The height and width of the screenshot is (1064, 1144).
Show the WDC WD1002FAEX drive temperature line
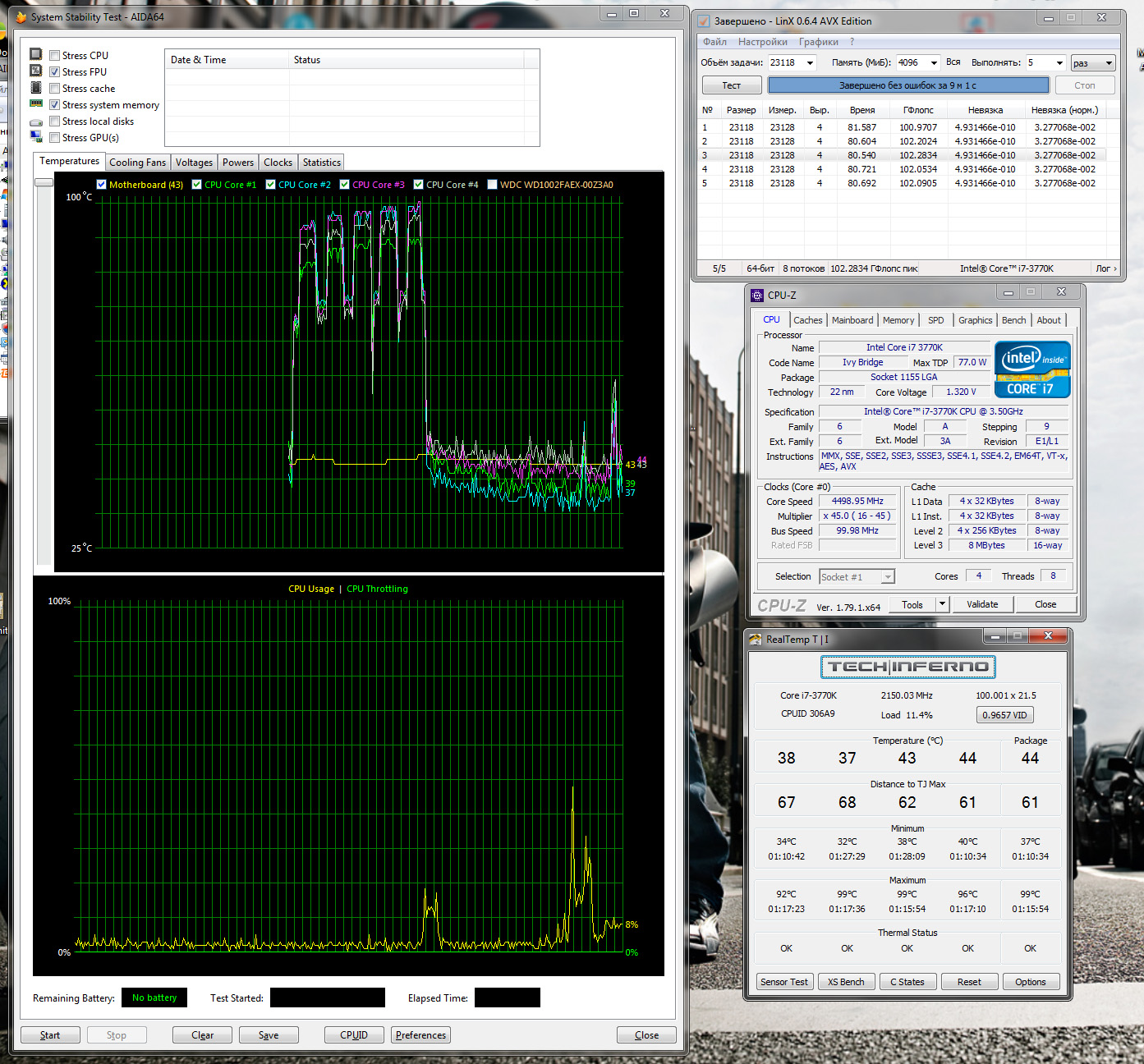tap(492, 184)
